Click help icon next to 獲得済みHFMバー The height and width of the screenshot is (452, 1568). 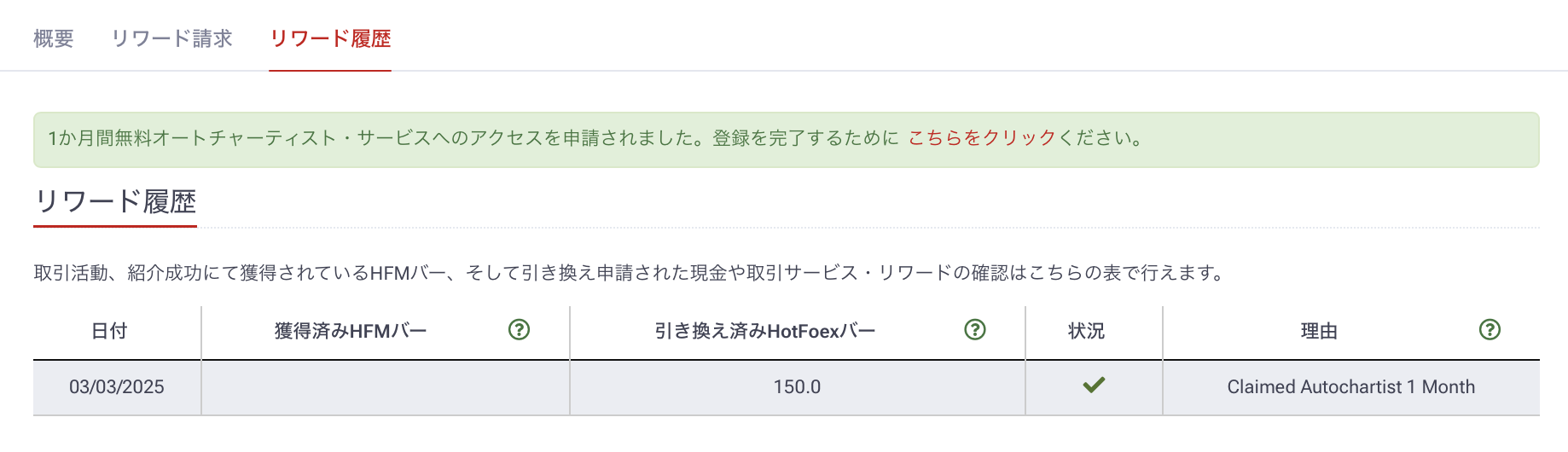(x=519, y=330)
